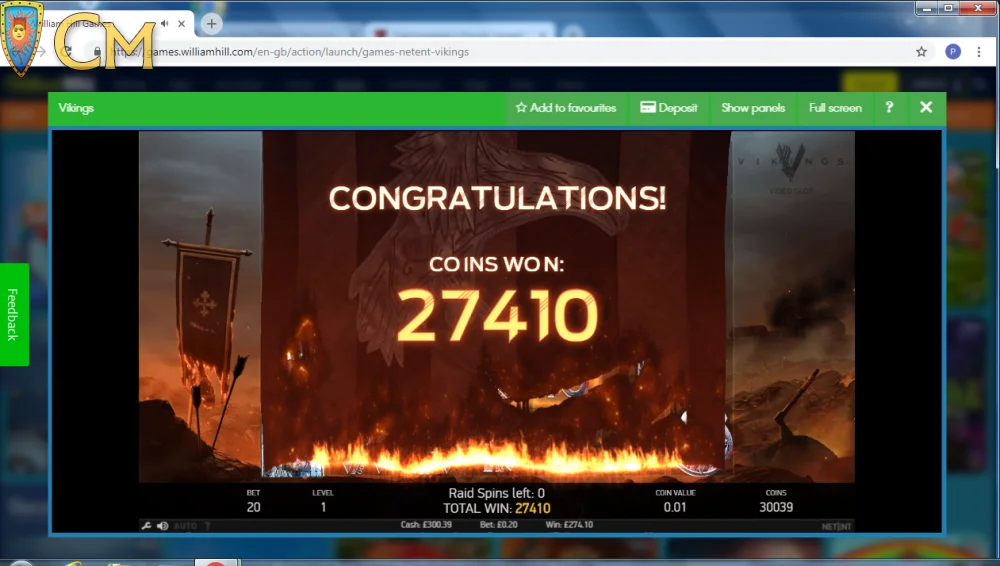Screen dimensions: 1000x566
Task: Add Vikings to favourites
Action: 566,108
